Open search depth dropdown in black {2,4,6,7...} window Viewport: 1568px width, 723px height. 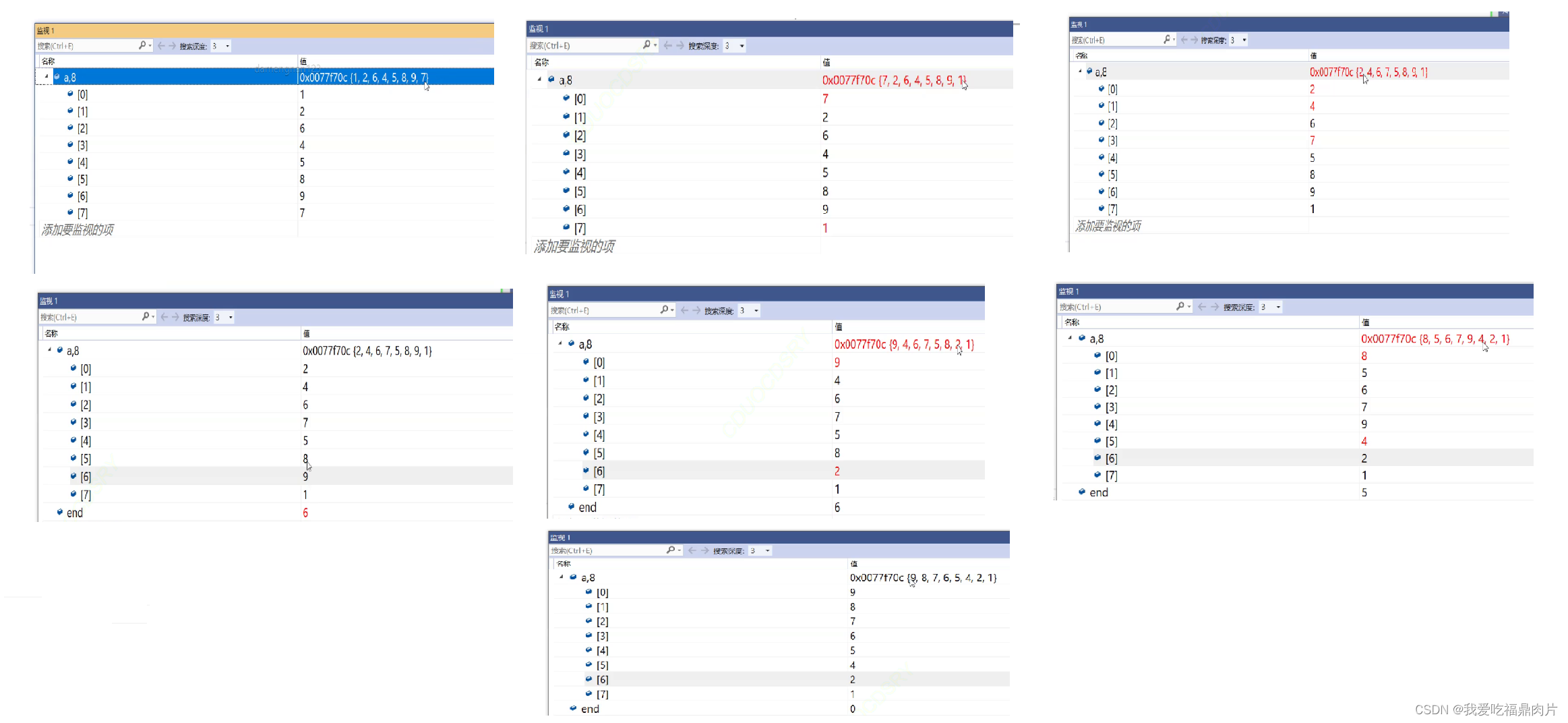[231, 317]
